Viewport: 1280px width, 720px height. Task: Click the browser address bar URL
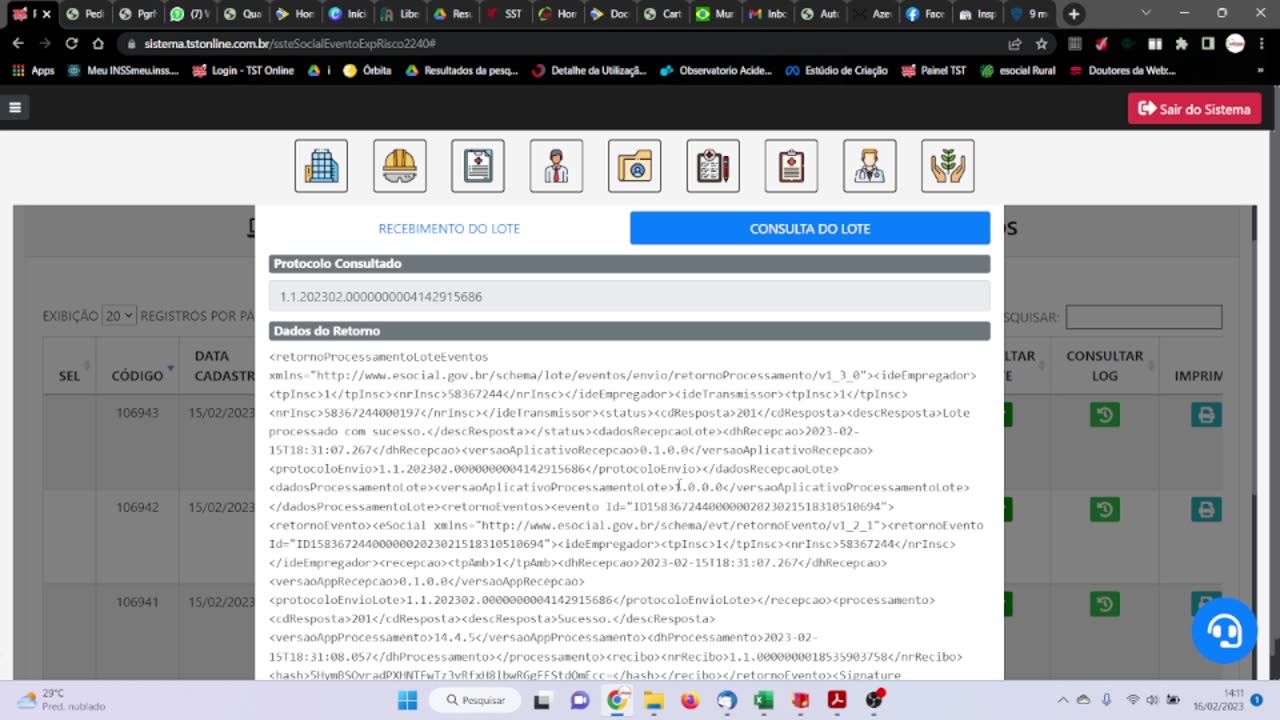pyautogui.click(x=290, y=44)
